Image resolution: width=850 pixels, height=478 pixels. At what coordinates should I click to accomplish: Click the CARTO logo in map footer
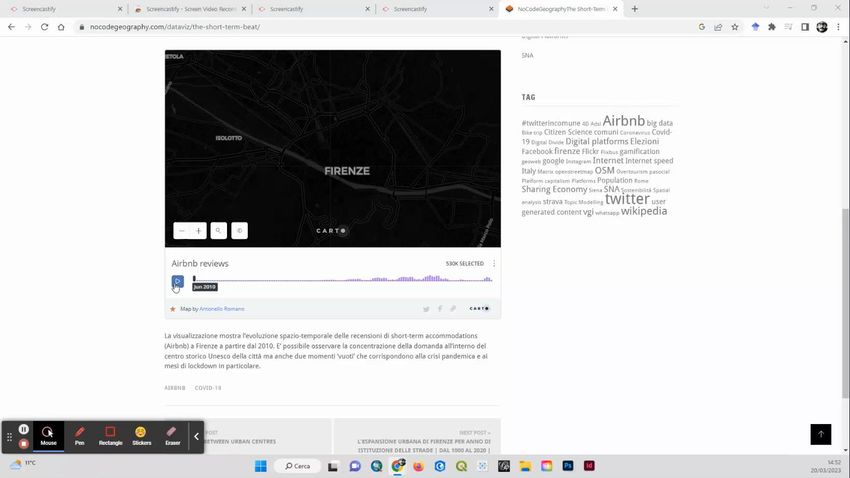(x=479, y=309)
